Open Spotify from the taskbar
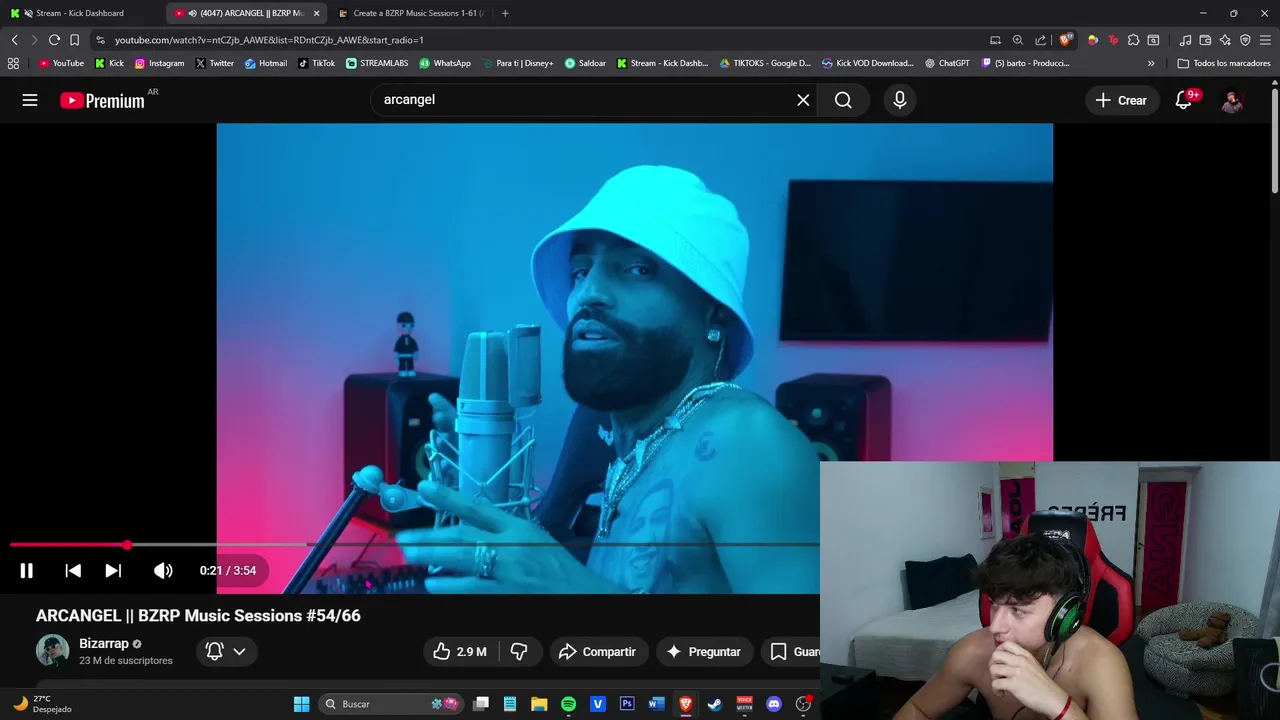Image resolution: width=1280 pixels, height=720 pixels. [x=569, y=704]
